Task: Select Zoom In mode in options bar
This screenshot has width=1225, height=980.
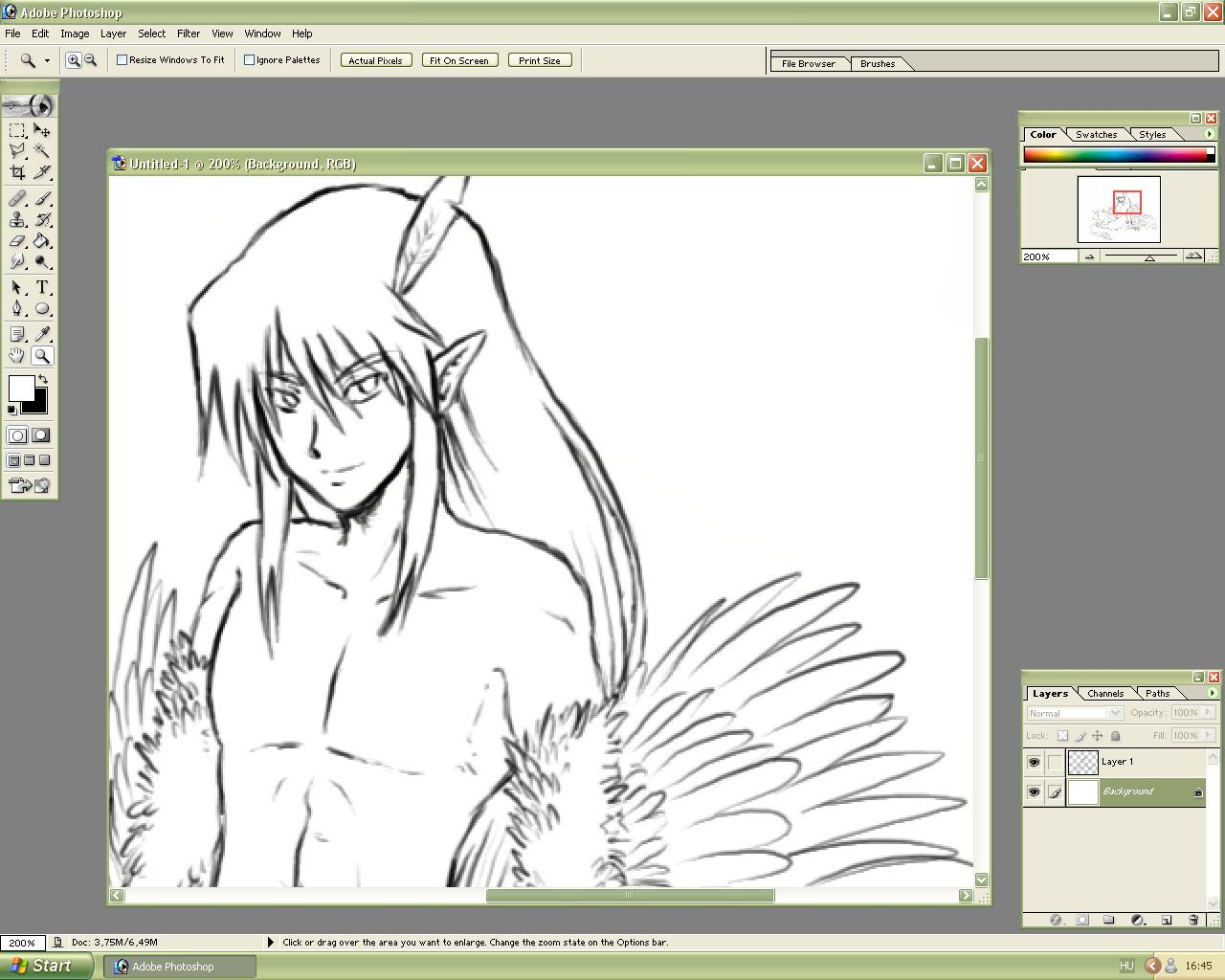Action: tap(74, 60)
